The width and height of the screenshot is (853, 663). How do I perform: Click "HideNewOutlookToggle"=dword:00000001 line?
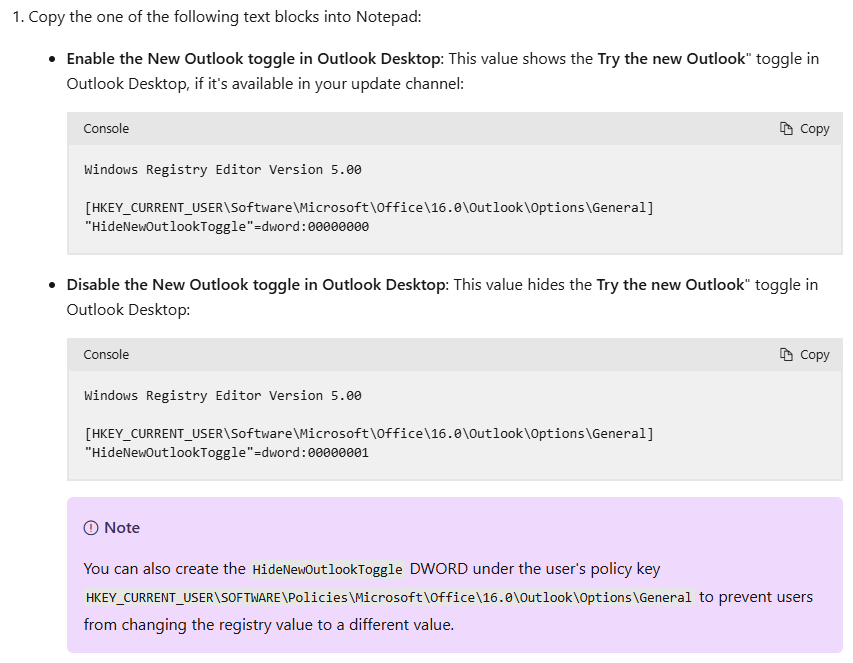pyautogui.click(x=226, y=453)
